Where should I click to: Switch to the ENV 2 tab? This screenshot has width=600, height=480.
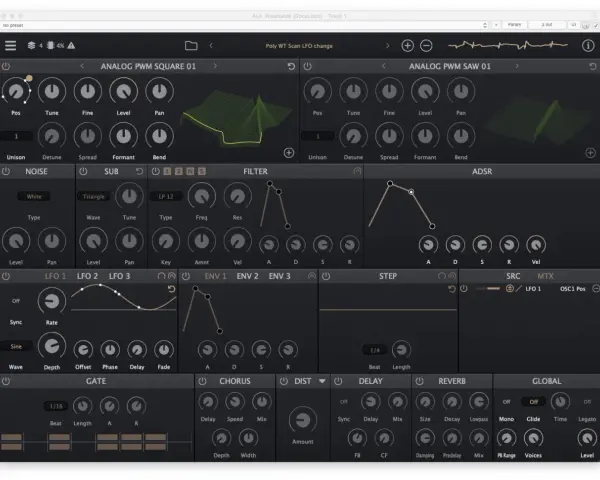pyautogui.click(x=247, y=276)
